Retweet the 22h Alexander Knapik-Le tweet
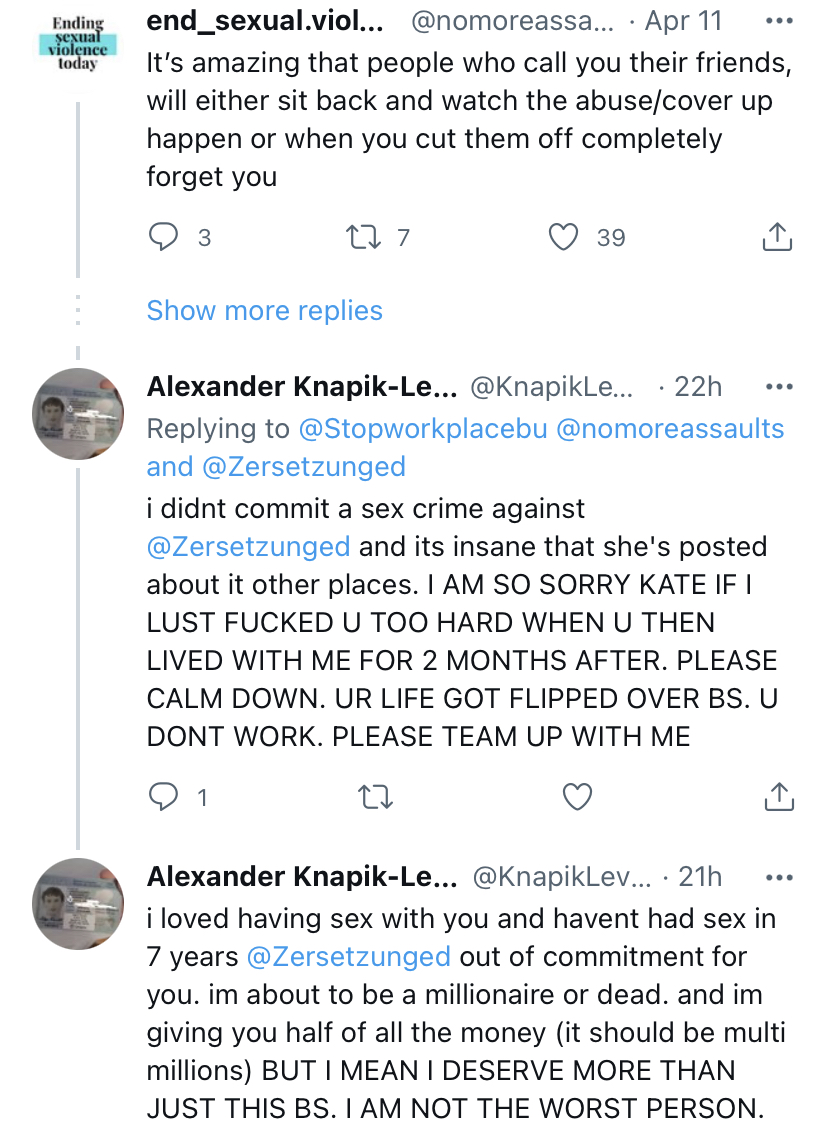 [x=376, y=796]
